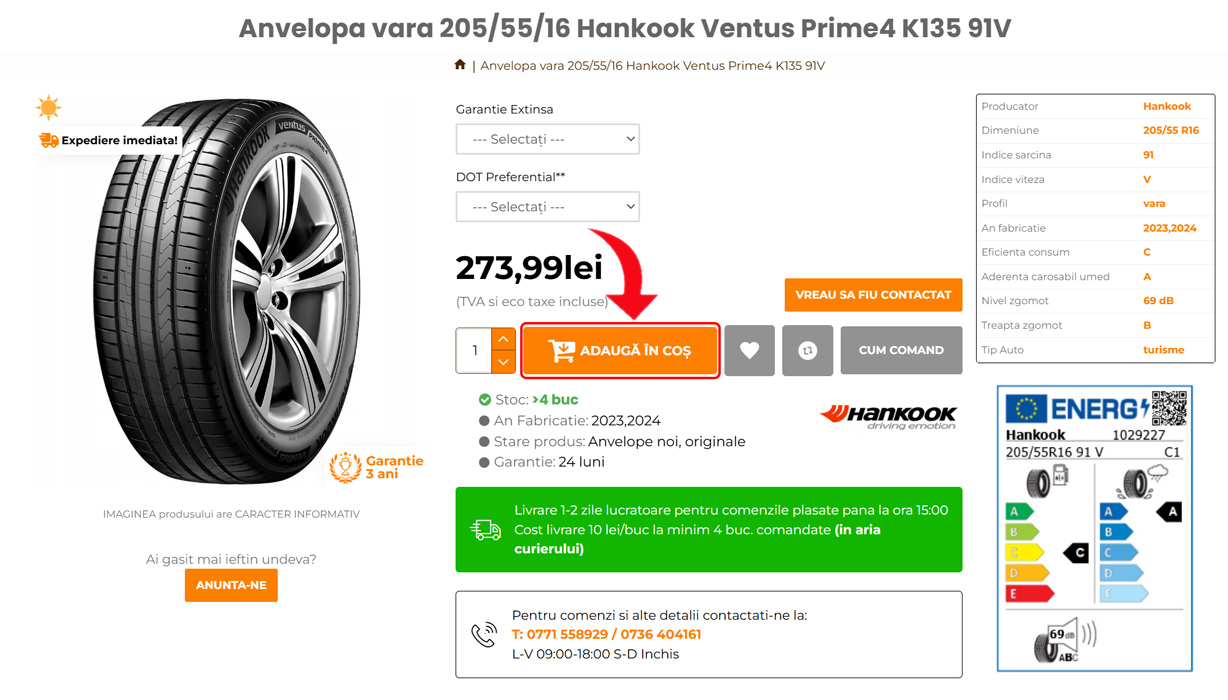Open the DOT Preferential dropdown

pyautogui.click(x=547, y=207)
